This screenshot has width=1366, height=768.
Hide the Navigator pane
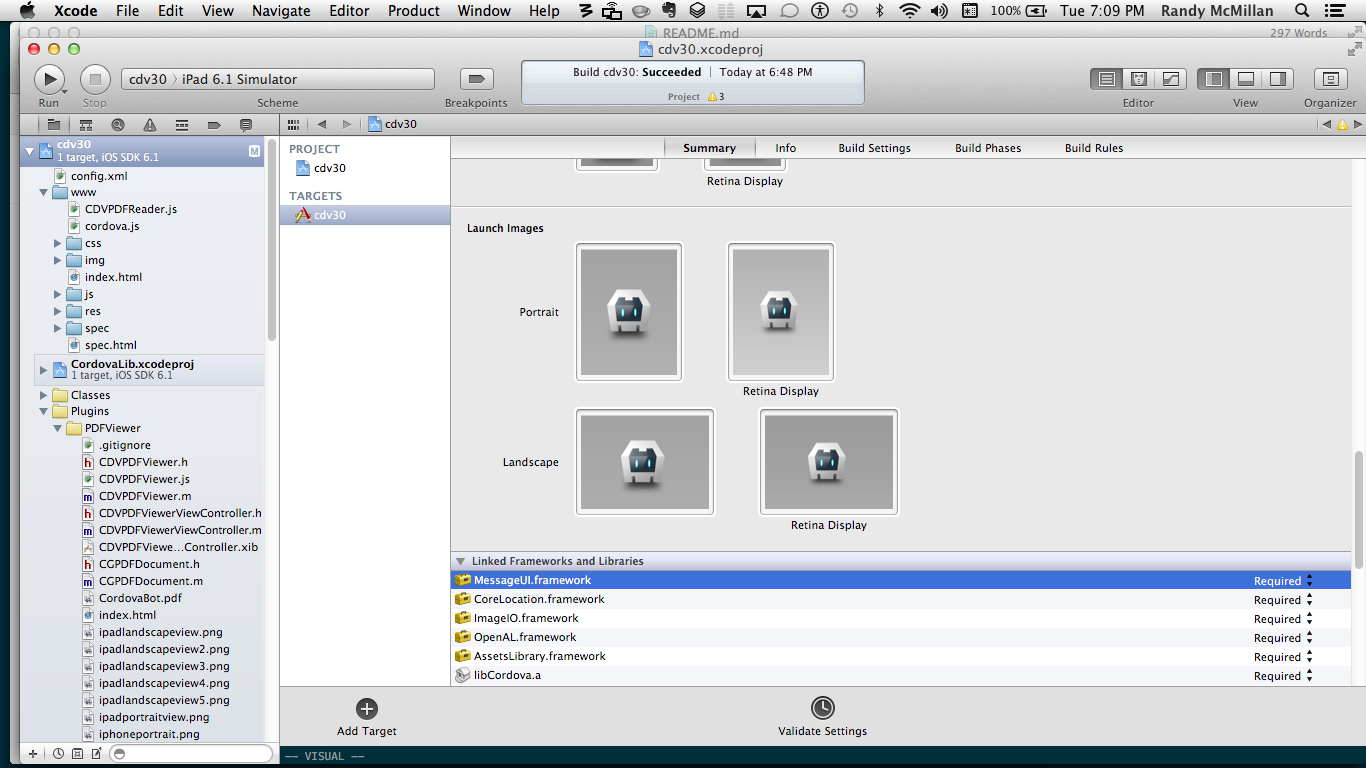coord(1214,79)
